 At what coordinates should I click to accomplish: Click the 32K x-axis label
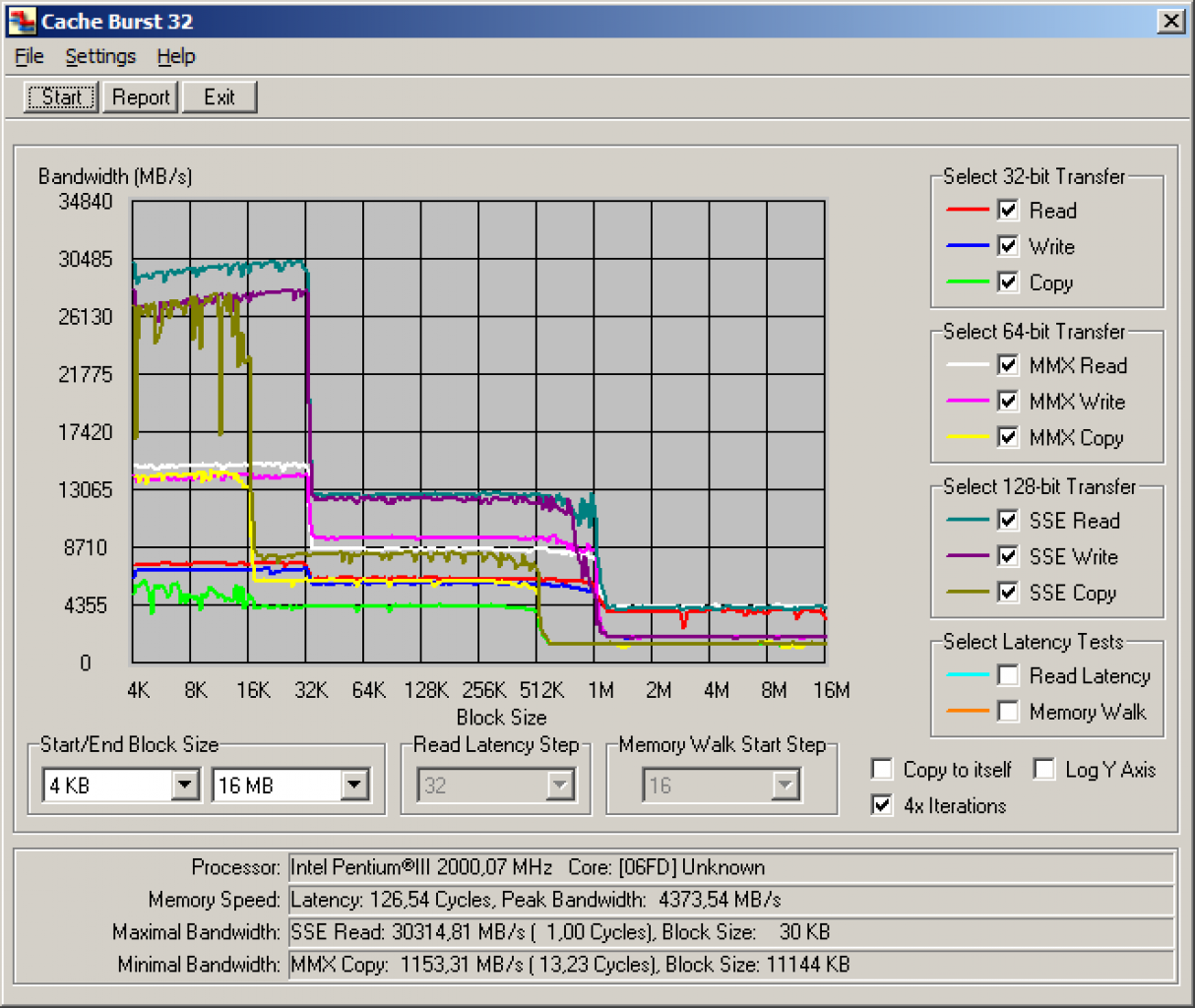click(x=311, y=690)
